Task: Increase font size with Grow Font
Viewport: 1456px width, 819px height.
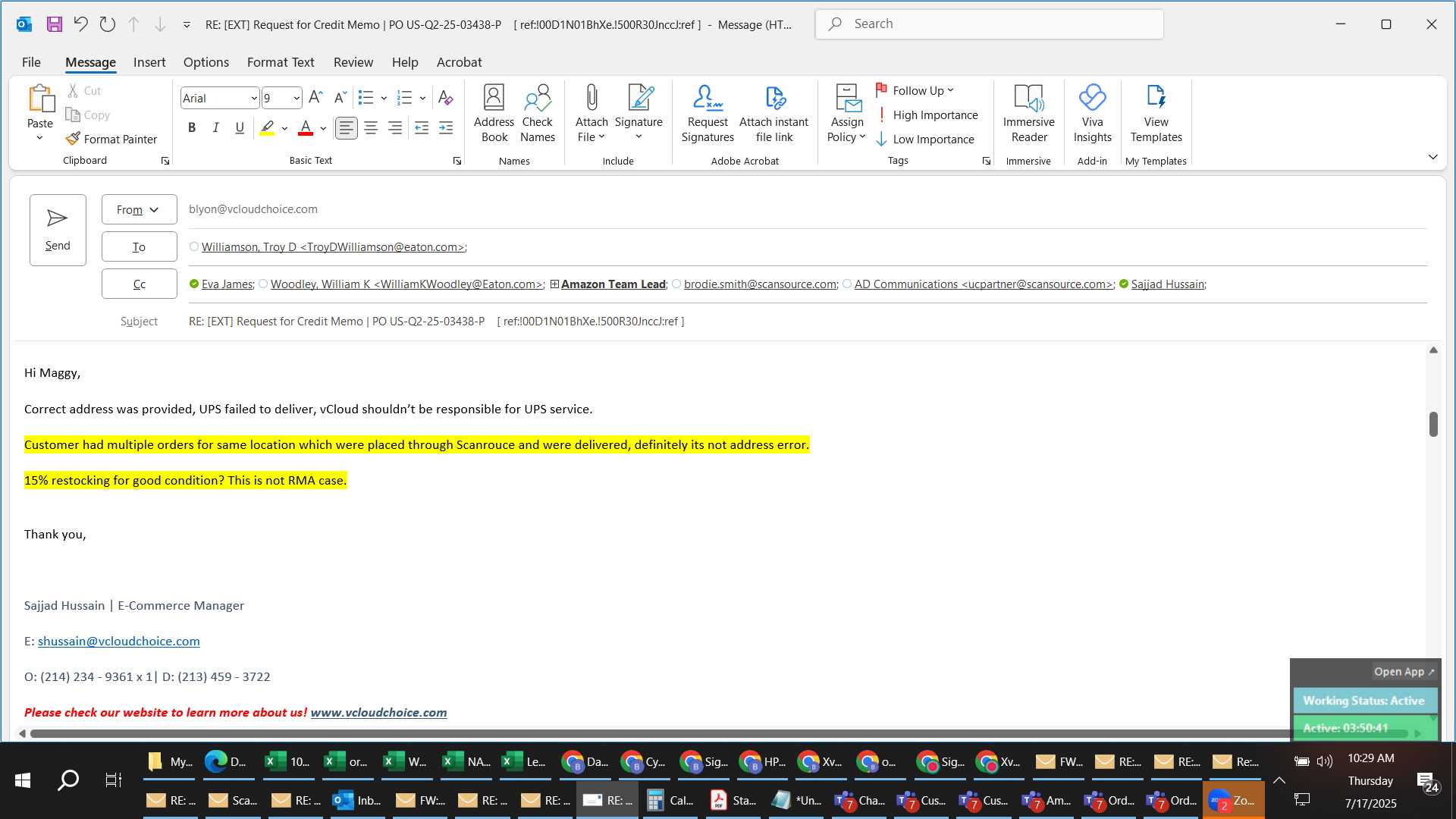Action: (x=315, y=97)
